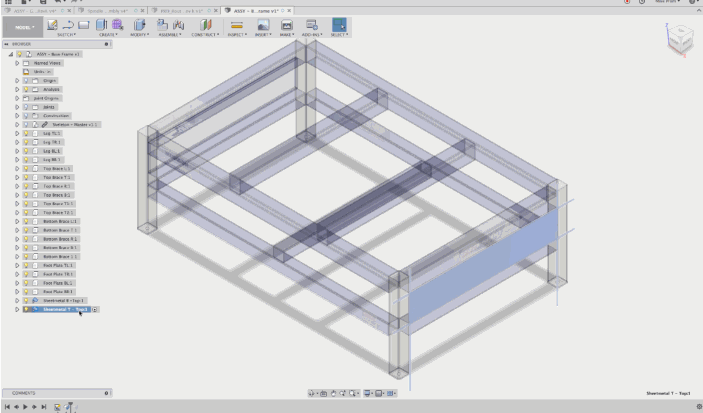This screenshot has height=413, width=703.
Task: Open the MAKE menu
Action: pos(286,35)
